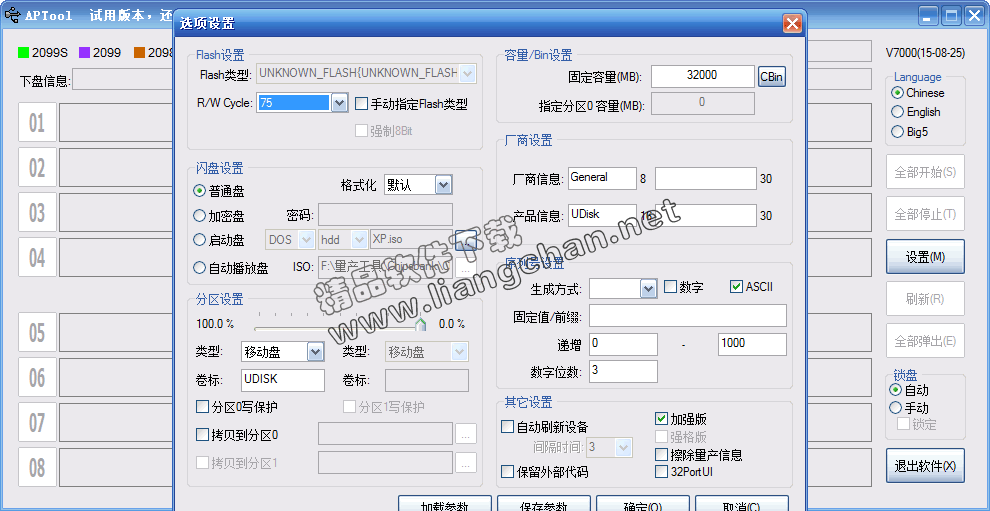Enable the 分区0写保护 checkbox
990x511 pixels.
click(202, 406)
